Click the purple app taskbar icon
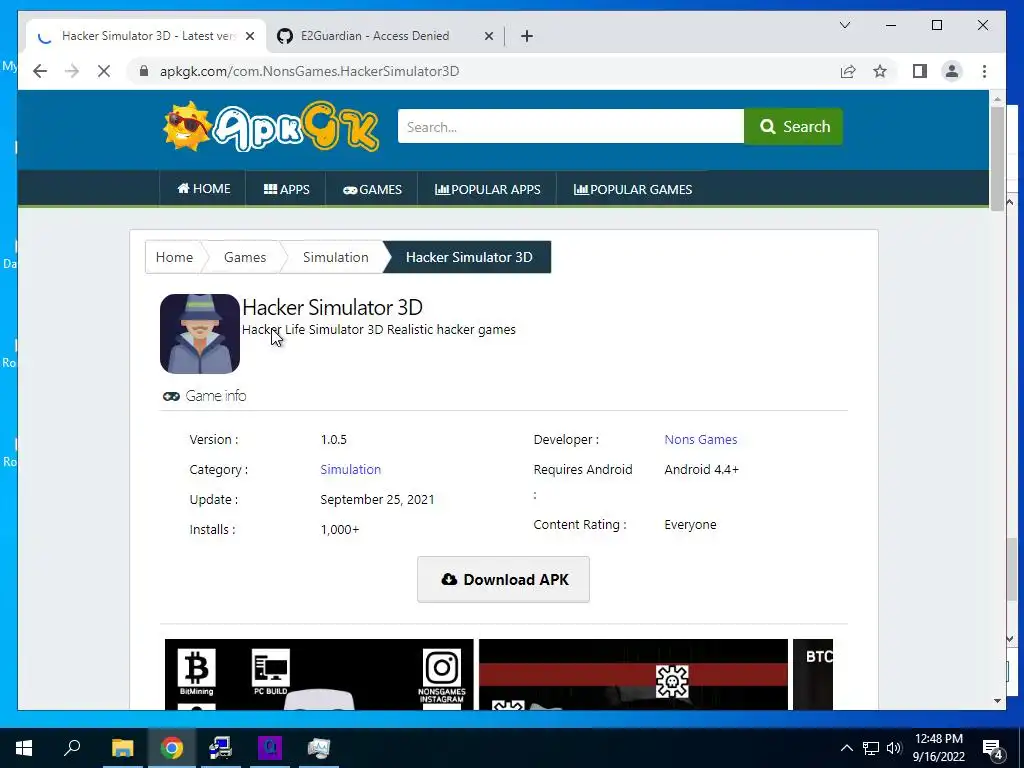The image size is (1024, 768). (x=270, y=748)
